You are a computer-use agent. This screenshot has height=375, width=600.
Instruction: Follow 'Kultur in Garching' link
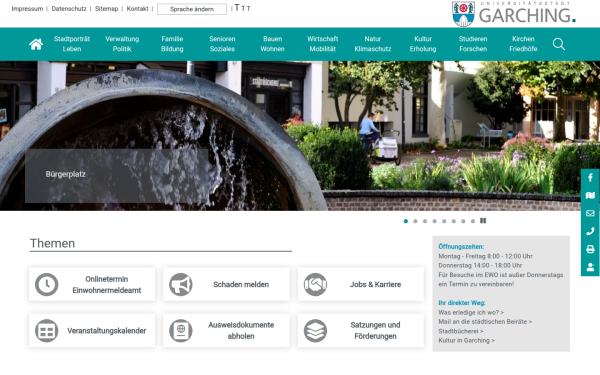tap(466, 340)
